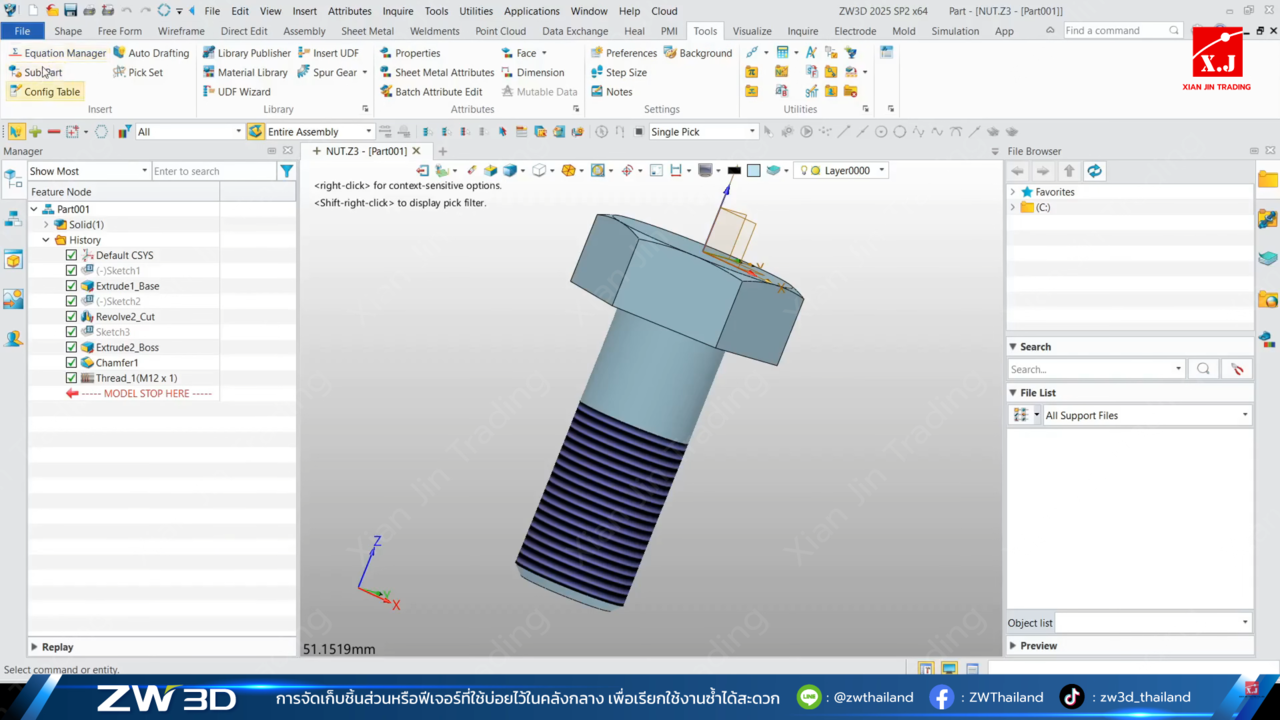This screenshot has width=1280, height=720.
Task: Switch to the Sheet Metal ribbon tab
Action: (367, 31)
